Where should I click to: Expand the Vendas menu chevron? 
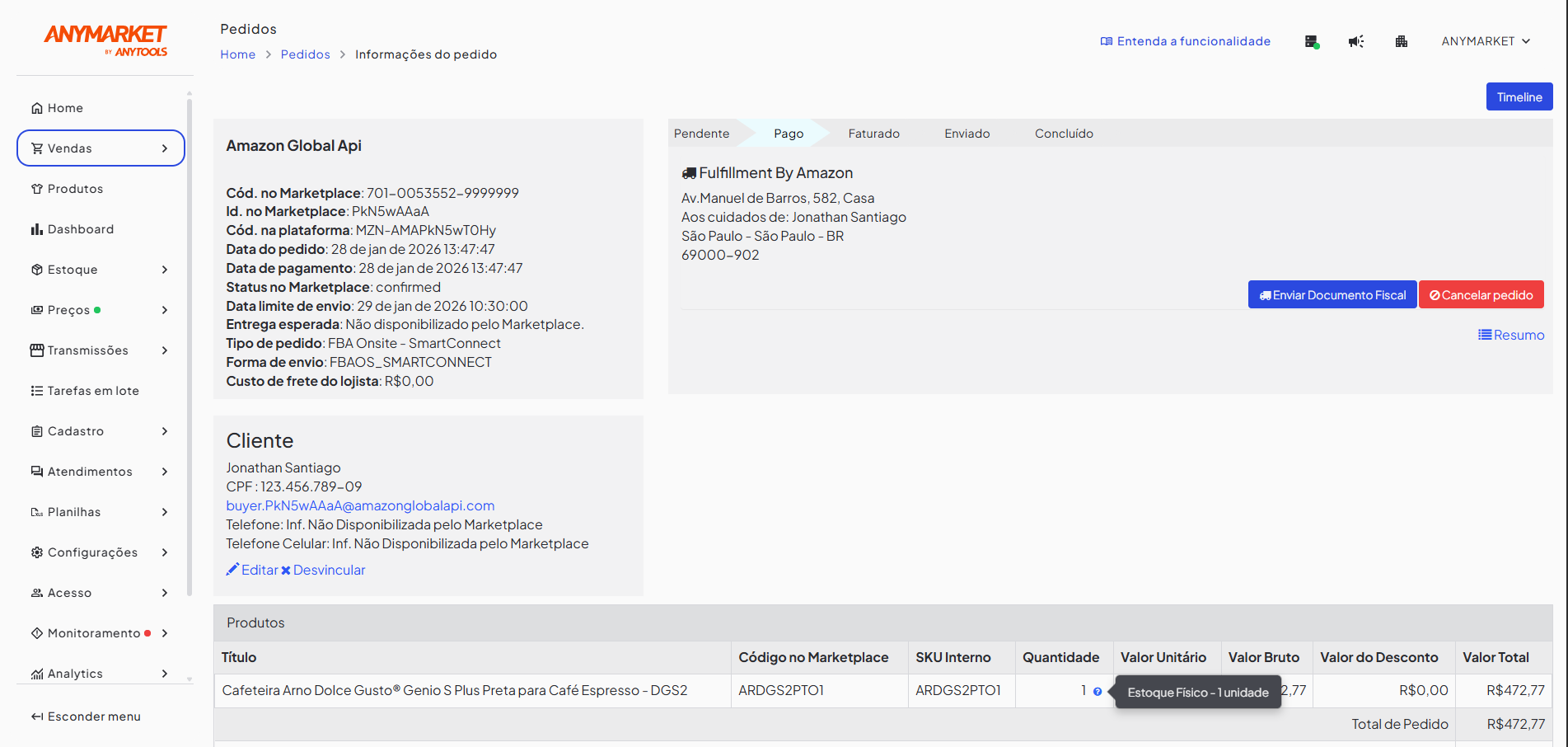pyautogui.click(x=165, y=148)
